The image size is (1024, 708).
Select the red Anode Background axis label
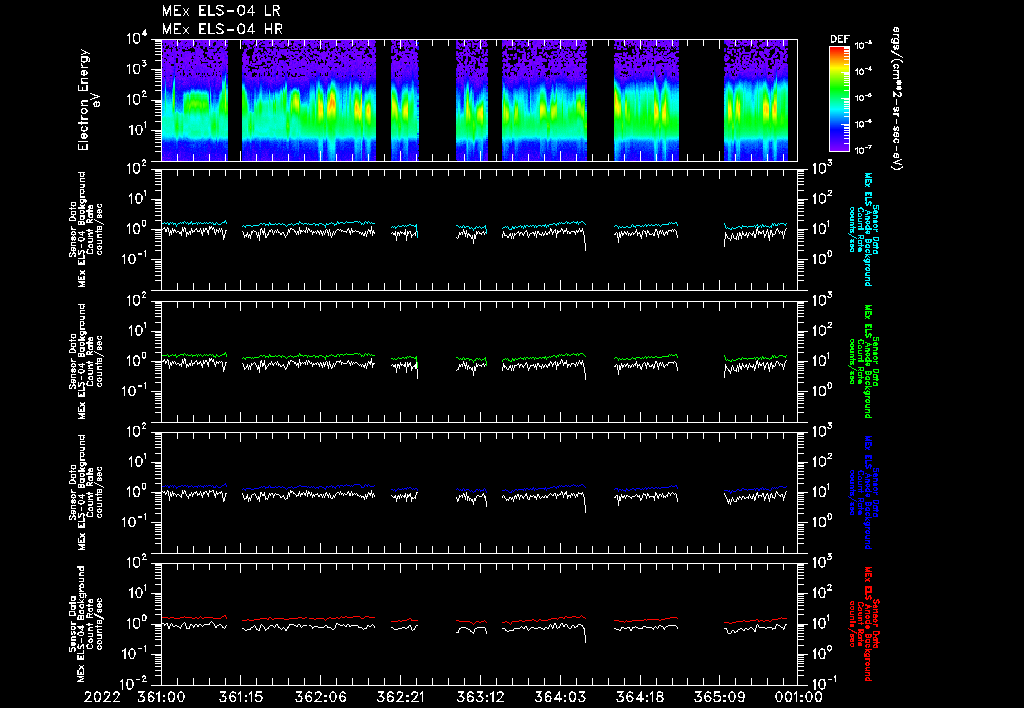point(863,624)
